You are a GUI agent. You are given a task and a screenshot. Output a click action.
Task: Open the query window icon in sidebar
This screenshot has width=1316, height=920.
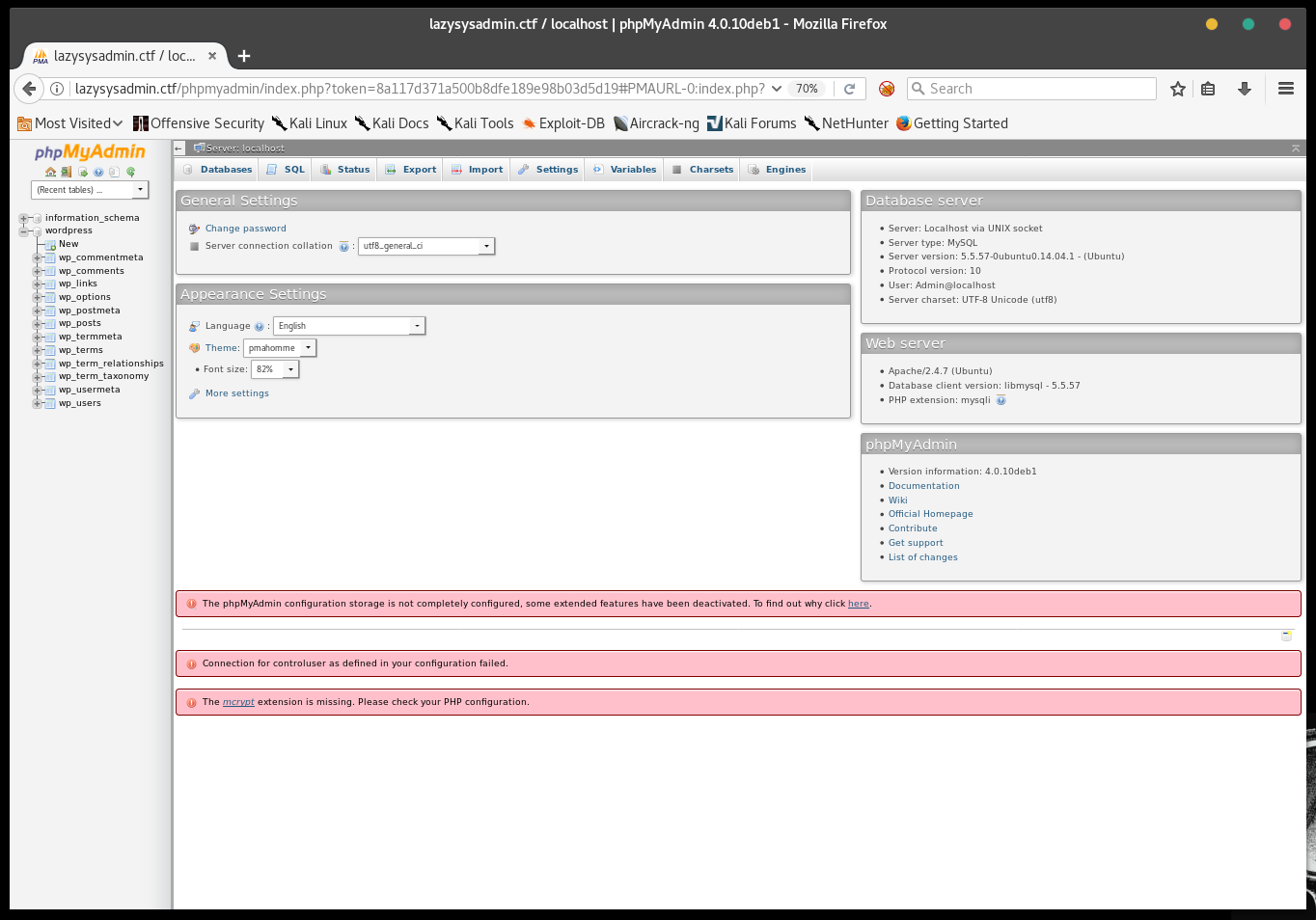(83, 172)
